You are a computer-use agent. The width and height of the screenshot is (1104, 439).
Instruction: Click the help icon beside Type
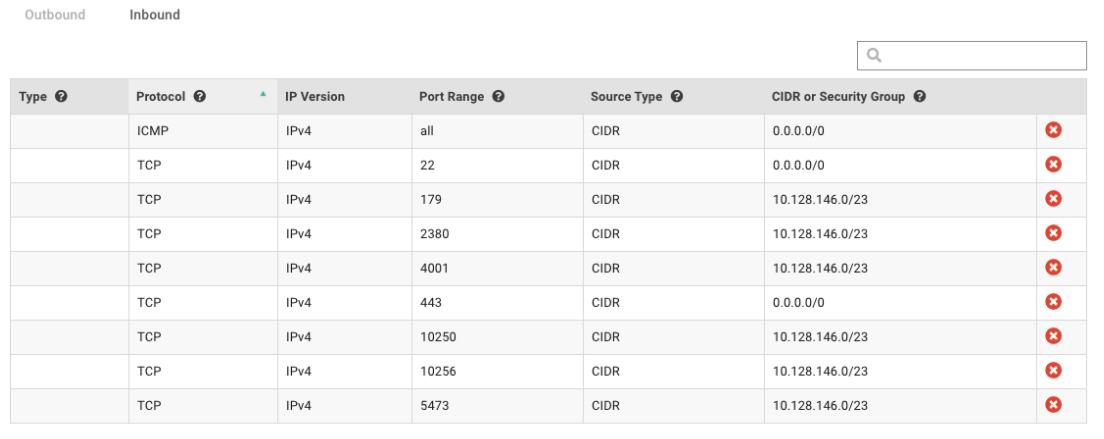pos(61,97)
